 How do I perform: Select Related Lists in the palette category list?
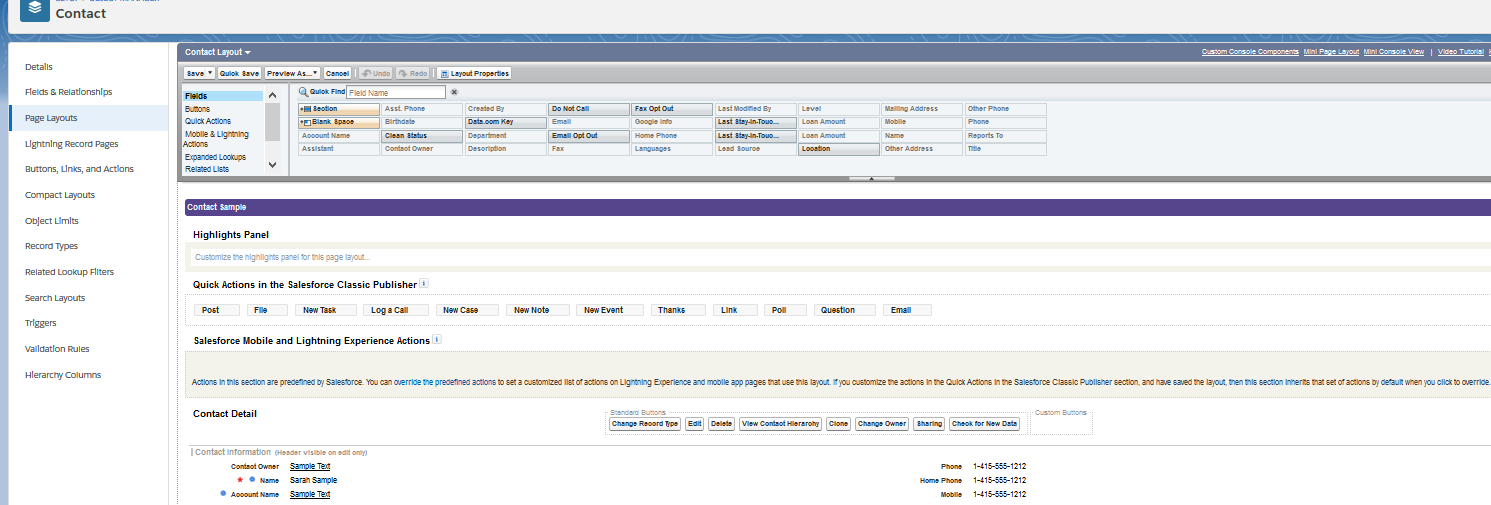pos(207,169)
